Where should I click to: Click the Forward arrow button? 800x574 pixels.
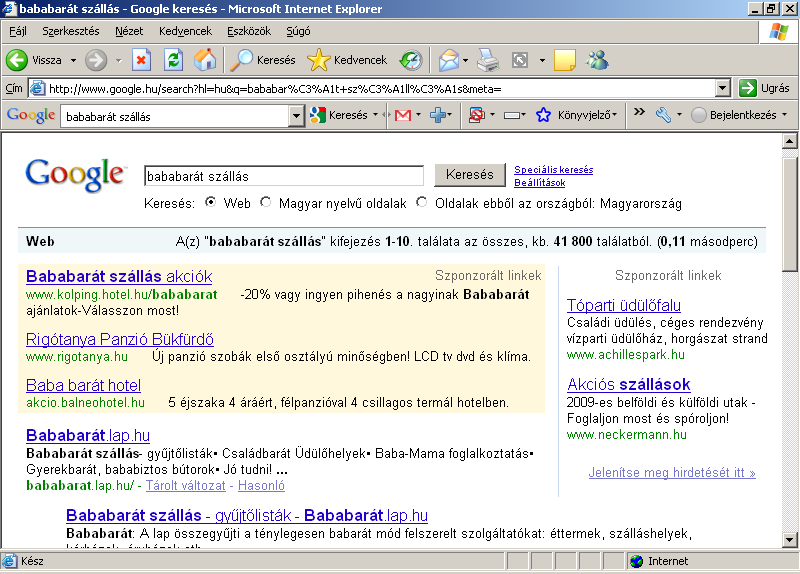95,60
